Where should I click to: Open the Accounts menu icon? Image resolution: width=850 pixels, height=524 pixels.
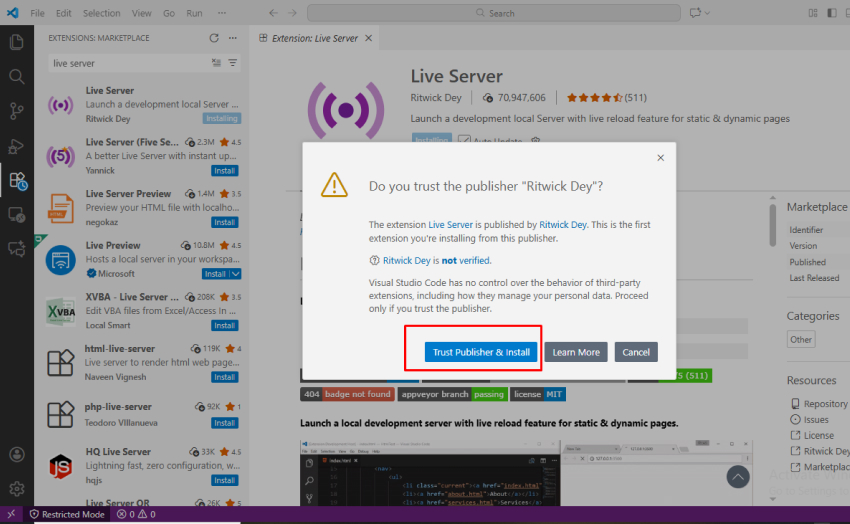click(x=16, y=454)
